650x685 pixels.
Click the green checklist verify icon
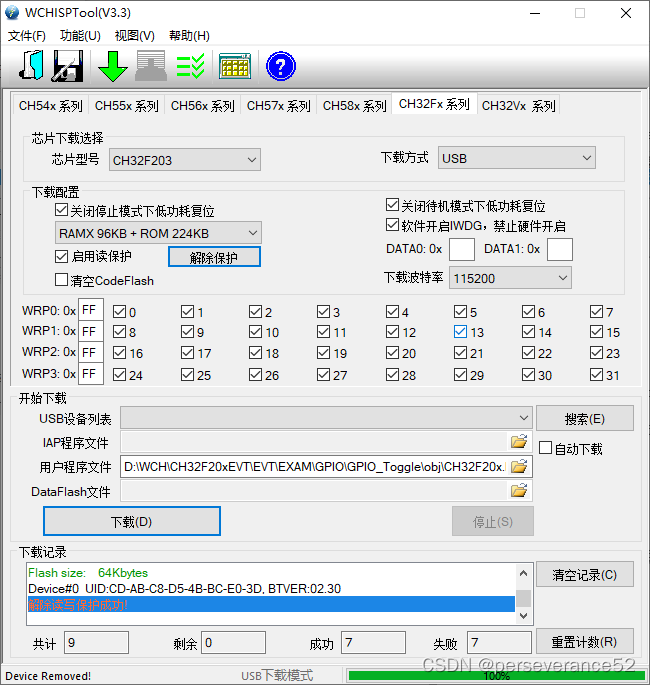click(x=190, y=66)
